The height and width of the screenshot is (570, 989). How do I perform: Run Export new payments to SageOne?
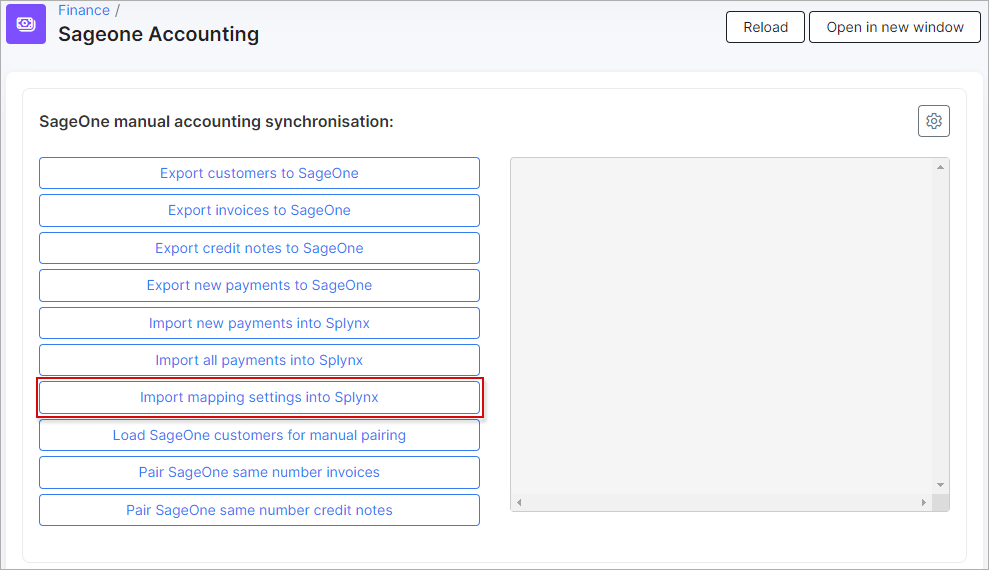(259, 285)
